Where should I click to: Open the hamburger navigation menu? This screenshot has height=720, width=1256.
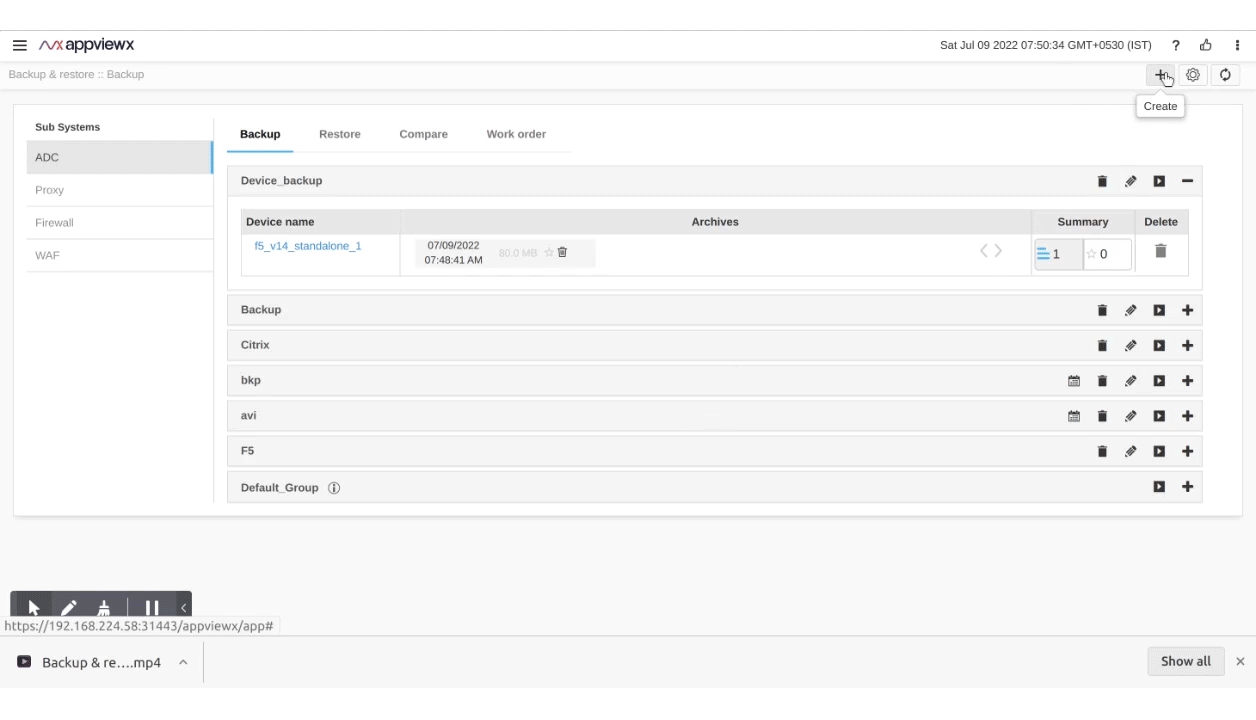coord(19,46)
